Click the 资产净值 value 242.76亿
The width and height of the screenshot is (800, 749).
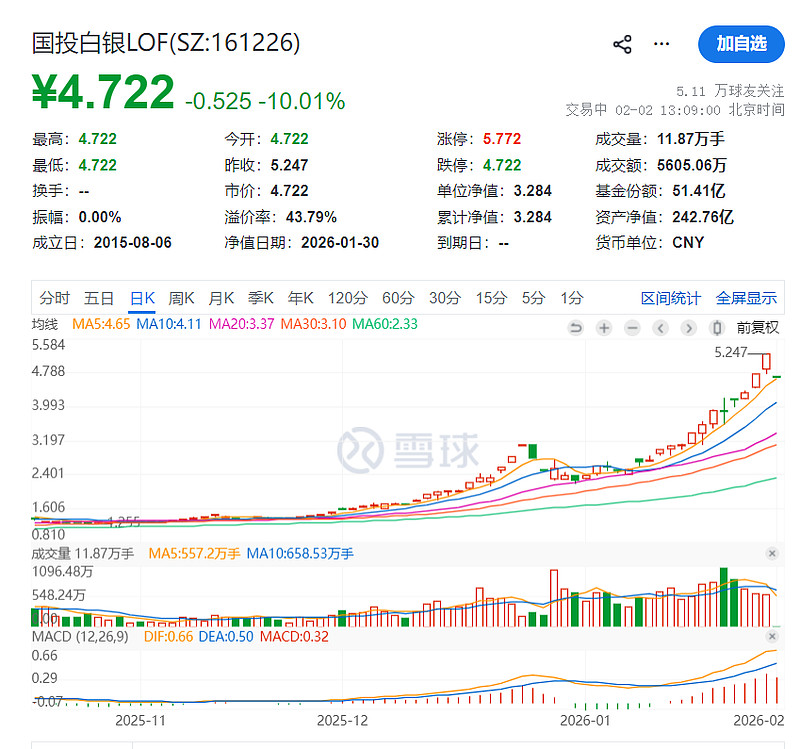(x=703, y=217)
